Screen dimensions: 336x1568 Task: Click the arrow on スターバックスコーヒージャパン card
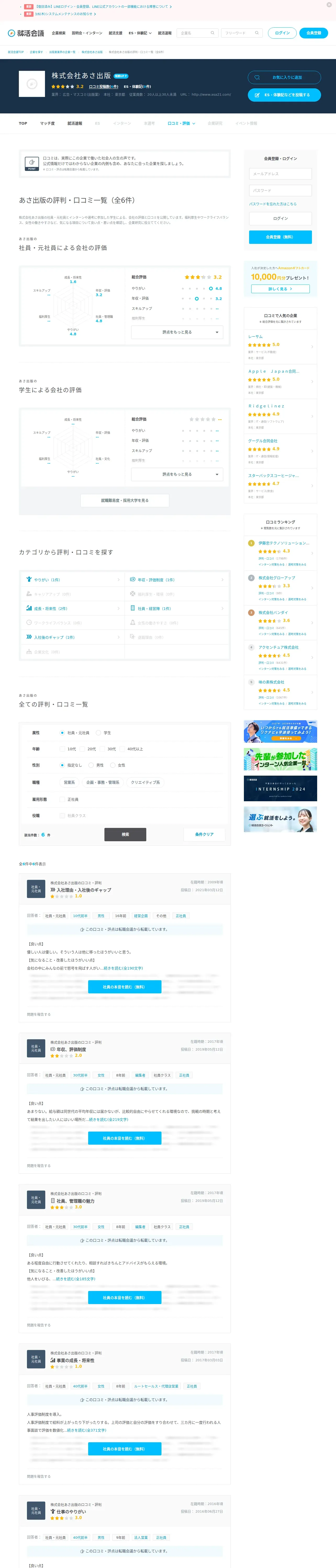(x=312, y=486)
